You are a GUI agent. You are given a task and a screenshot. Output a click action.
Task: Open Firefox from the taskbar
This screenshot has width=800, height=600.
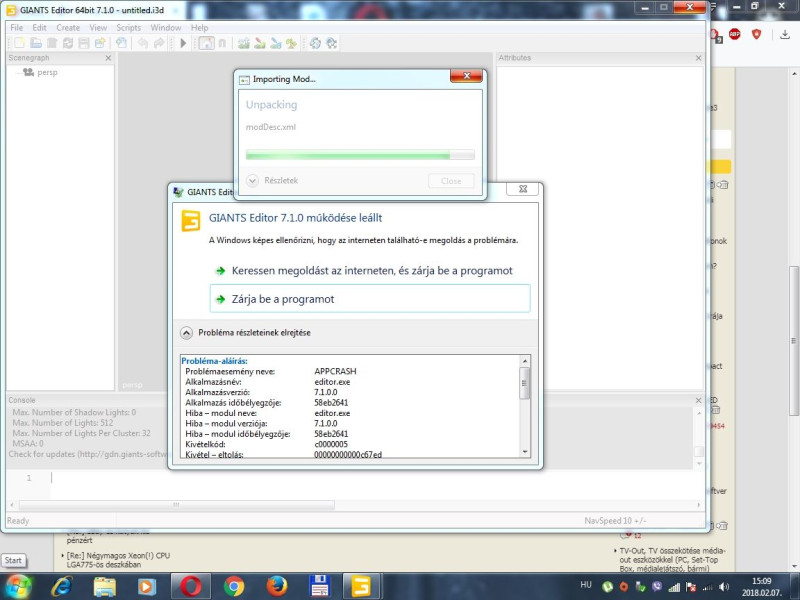[x=277, y=586]
